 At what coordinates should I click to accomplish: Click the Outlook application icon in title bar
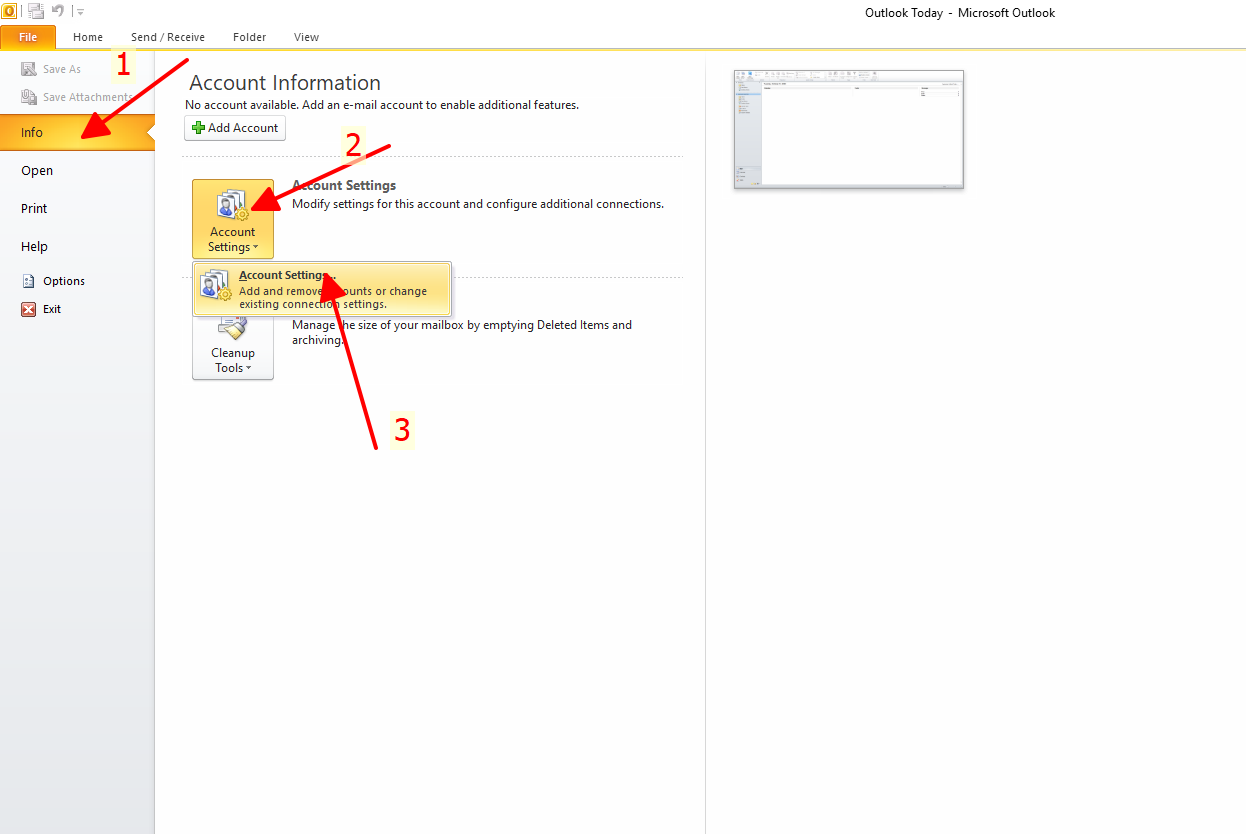(x=9, y=11)
